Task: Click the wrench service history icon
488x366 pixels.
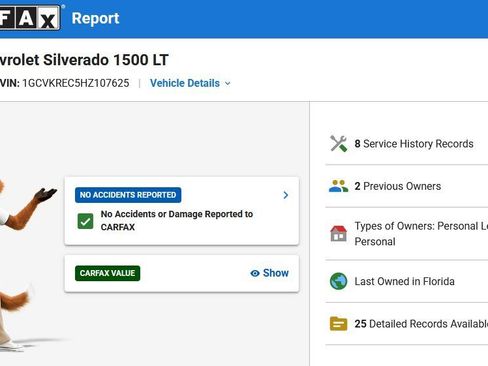Action: [338, 144]
